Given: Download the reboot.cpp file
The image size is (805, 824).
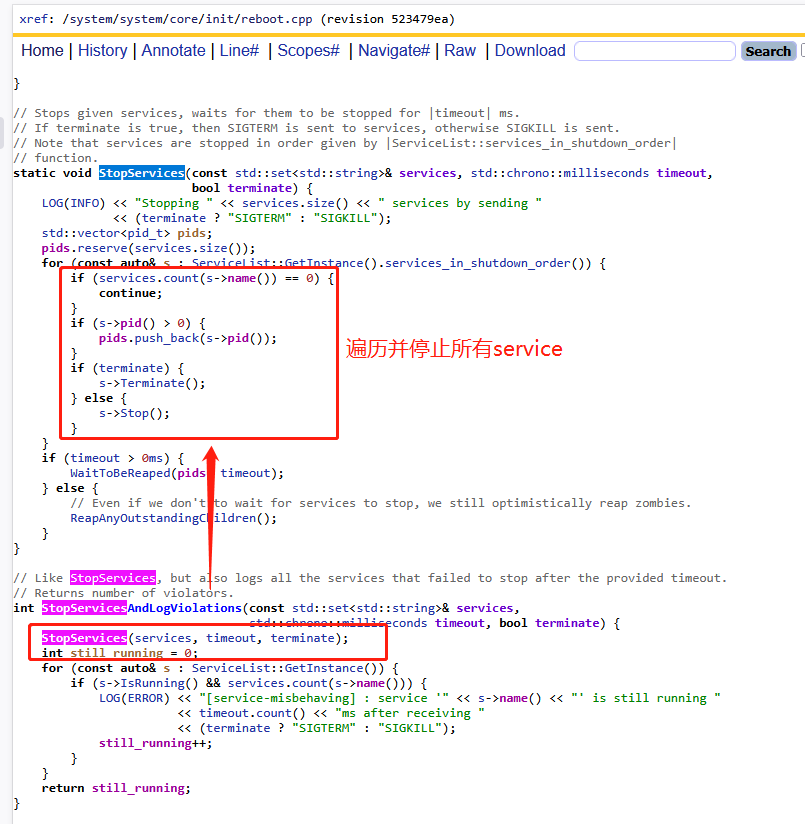Looking at the screenshot, I should pos(529,50).
